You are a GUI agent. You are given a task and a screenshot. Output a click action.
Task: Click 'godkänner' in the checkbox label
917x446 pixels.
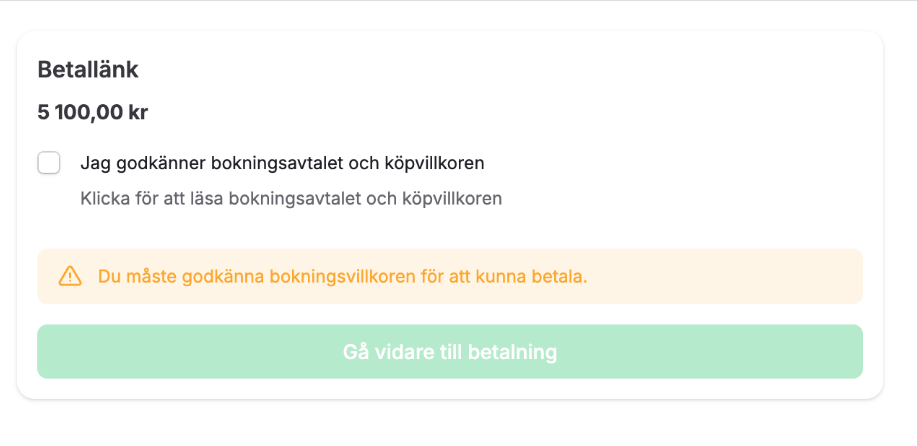(x=163, y=163)
